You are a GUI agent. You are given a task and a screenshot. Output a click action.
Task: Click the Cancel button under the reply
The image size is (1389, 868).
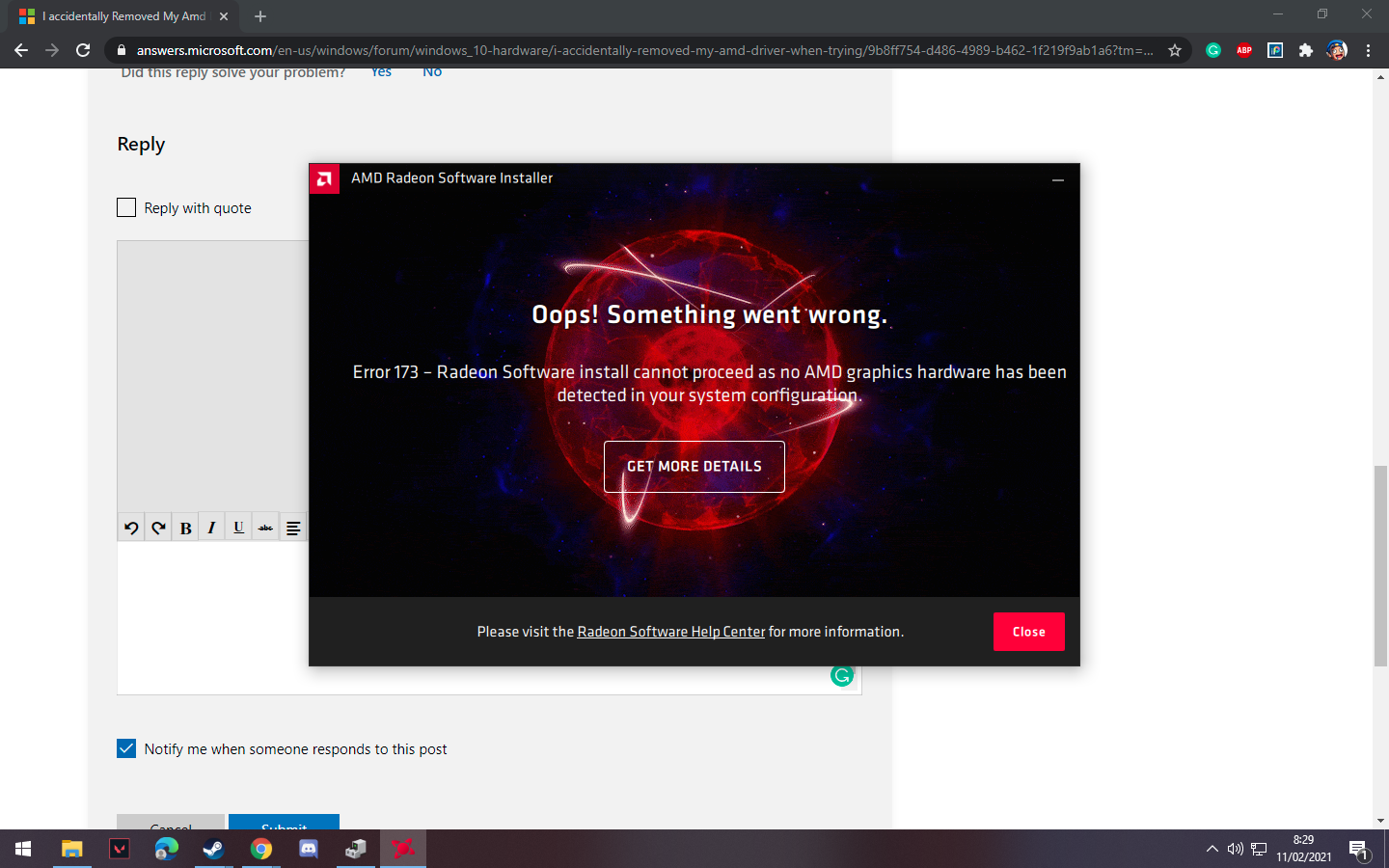click(171, 823)
